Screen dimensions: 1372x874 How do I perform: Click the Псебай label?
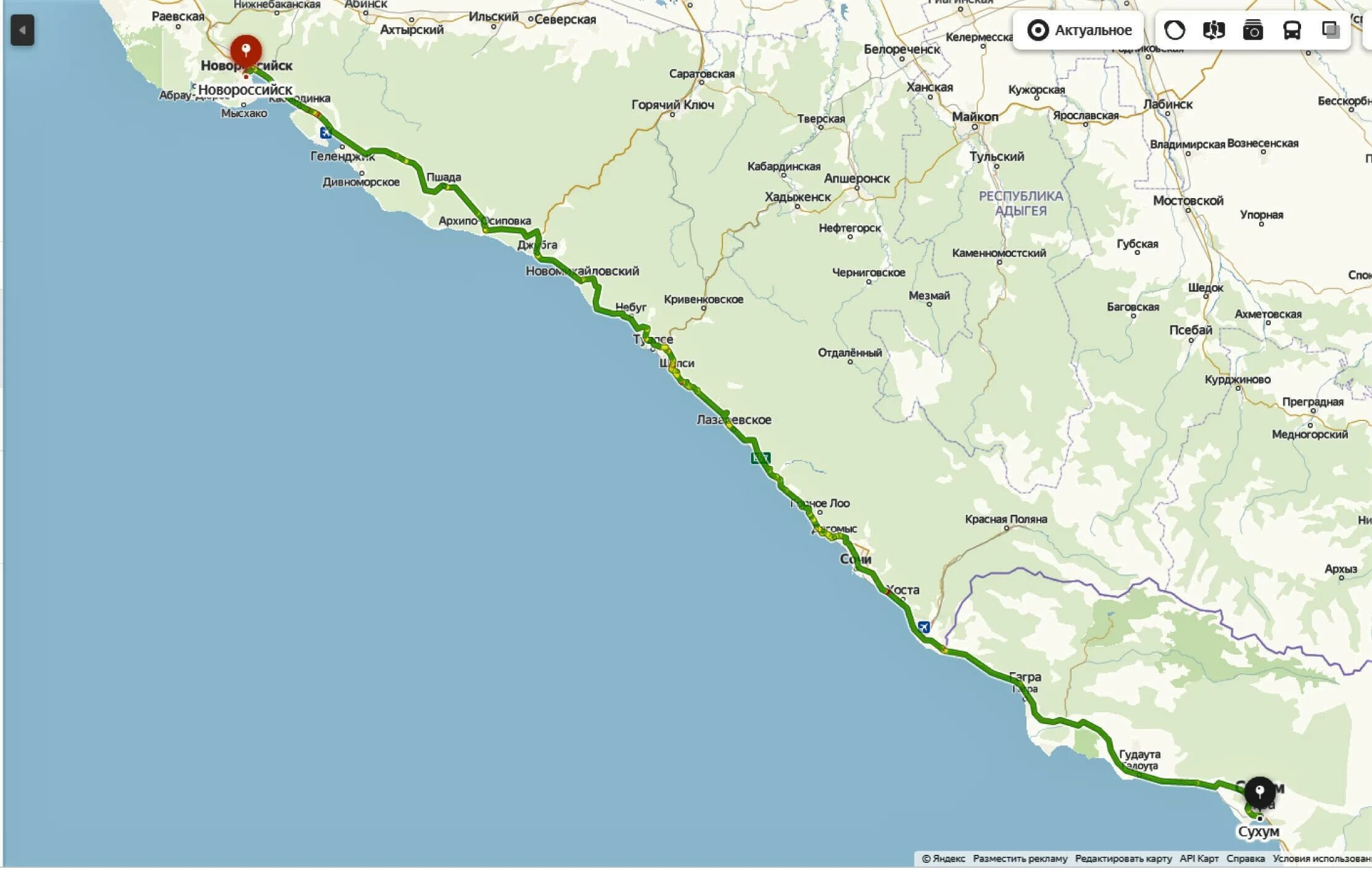coord(1191,330)
